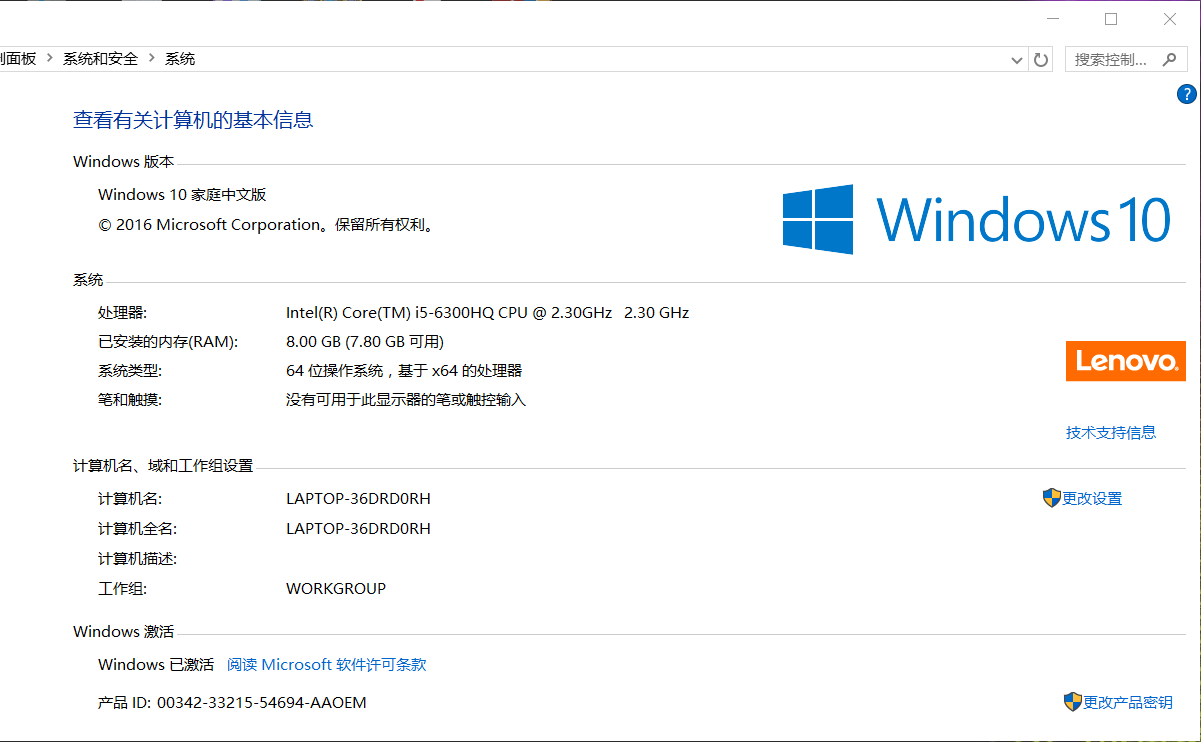
Task: Read the 阅读 Microsoft 软件许可条款 link
Action: click(x=327, y=664)
